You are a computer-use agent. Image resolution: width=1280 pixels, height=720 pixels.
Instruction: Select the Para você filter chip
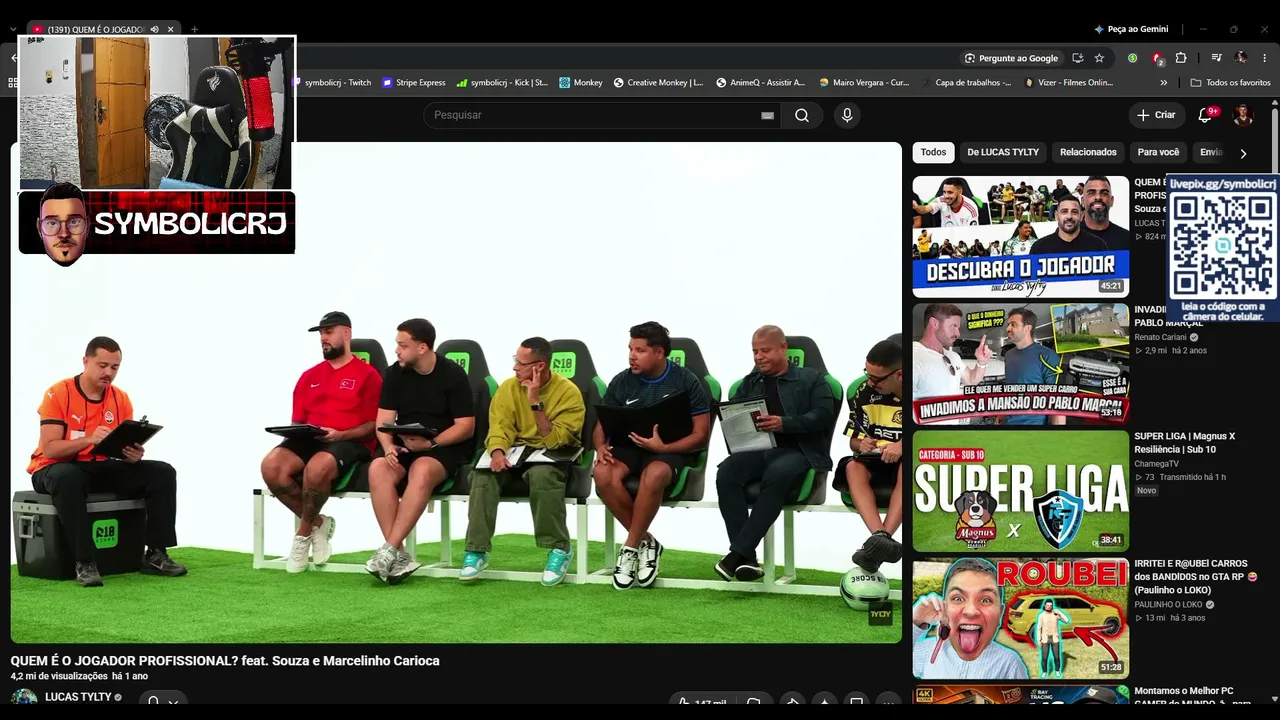(1158, 152)
